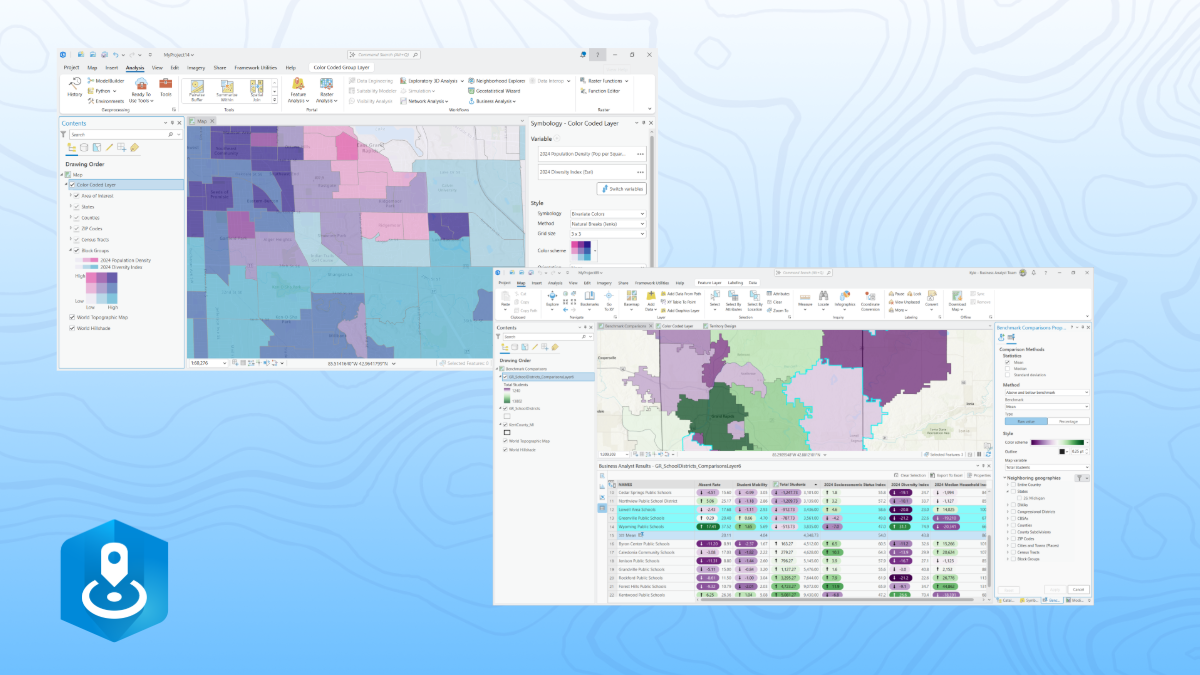Switch to the Analysis ribbon tab
The height and width of the screenshot is (675, 1200).
click(x=137, y=68)
